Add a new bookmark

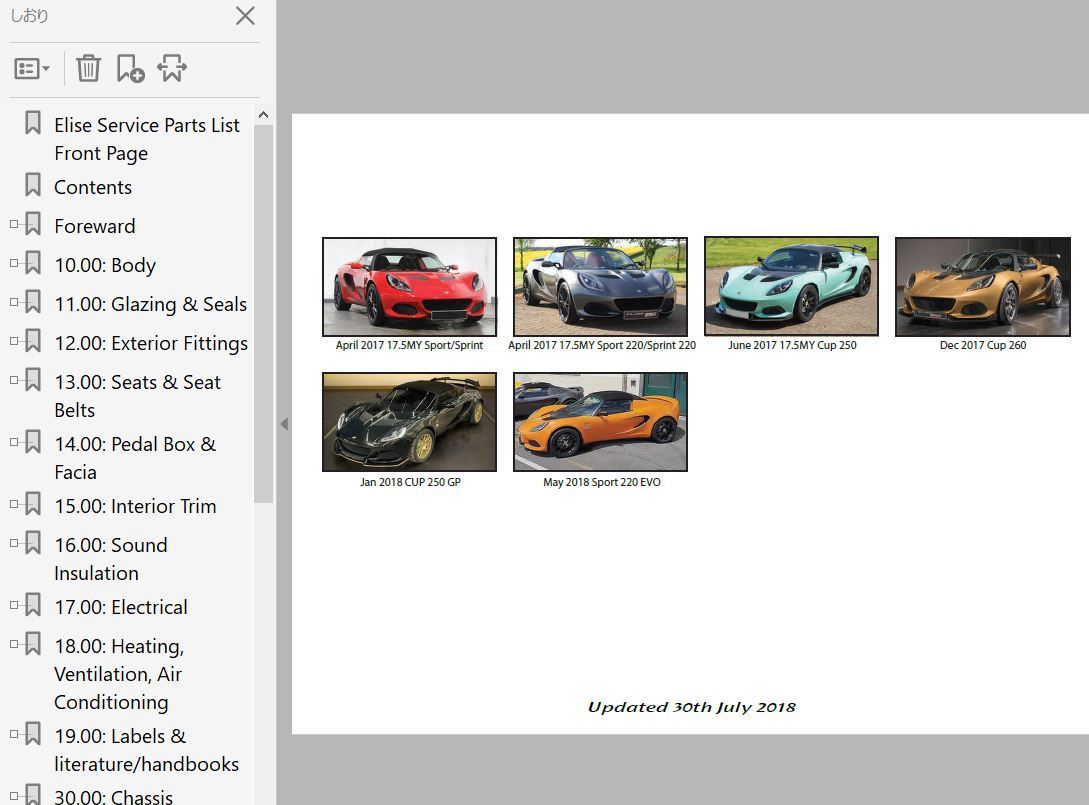point(130,68)
